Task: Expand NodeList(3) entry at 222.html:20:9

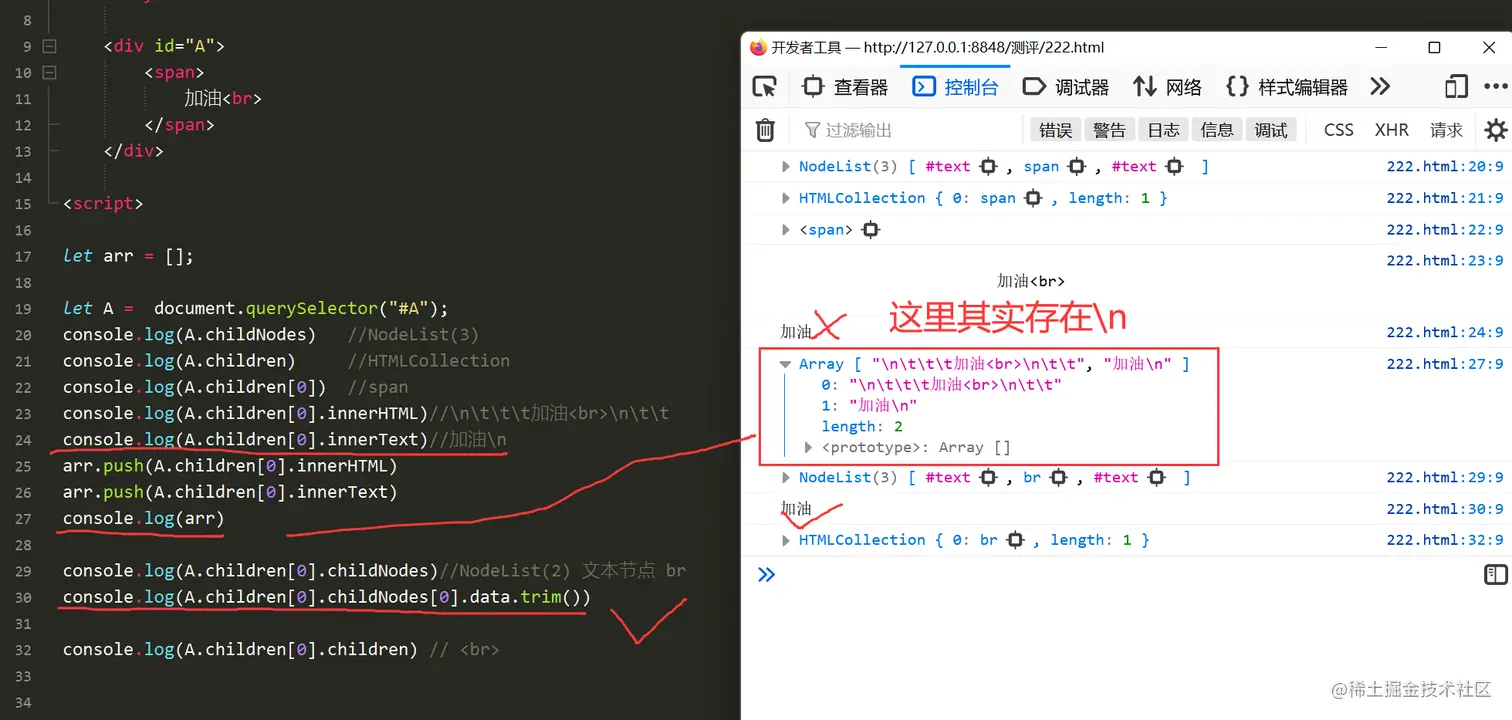Action: point(786,167)
